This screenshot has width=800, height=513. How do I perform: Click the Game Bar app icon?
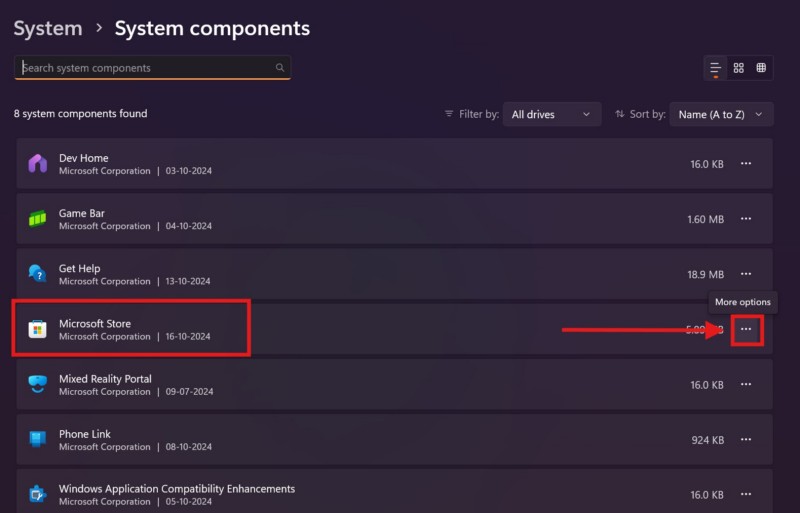[38, 219]
